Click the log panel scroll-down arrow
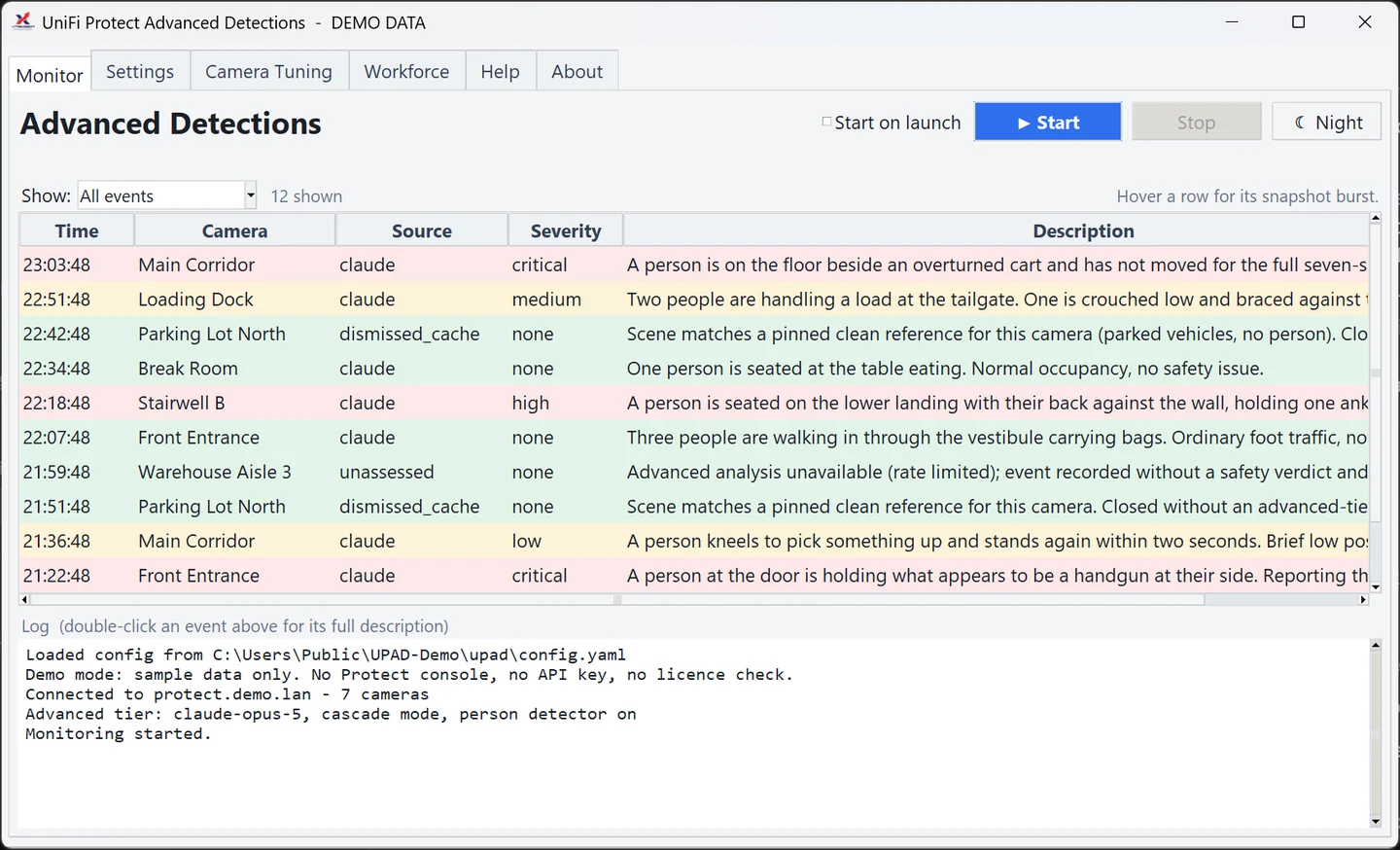 coord(1375,822)
